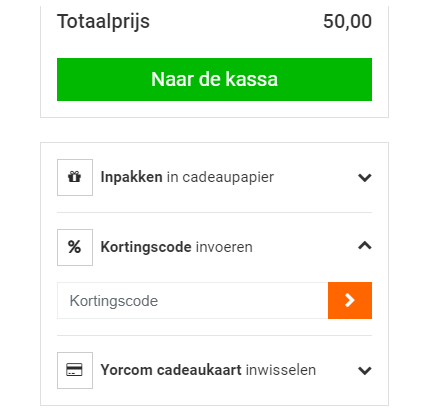This screenshot has height=420, width=430.
Task: Click the Totaalprijs label
Action: pyautogui.click(x=103, y=22)
